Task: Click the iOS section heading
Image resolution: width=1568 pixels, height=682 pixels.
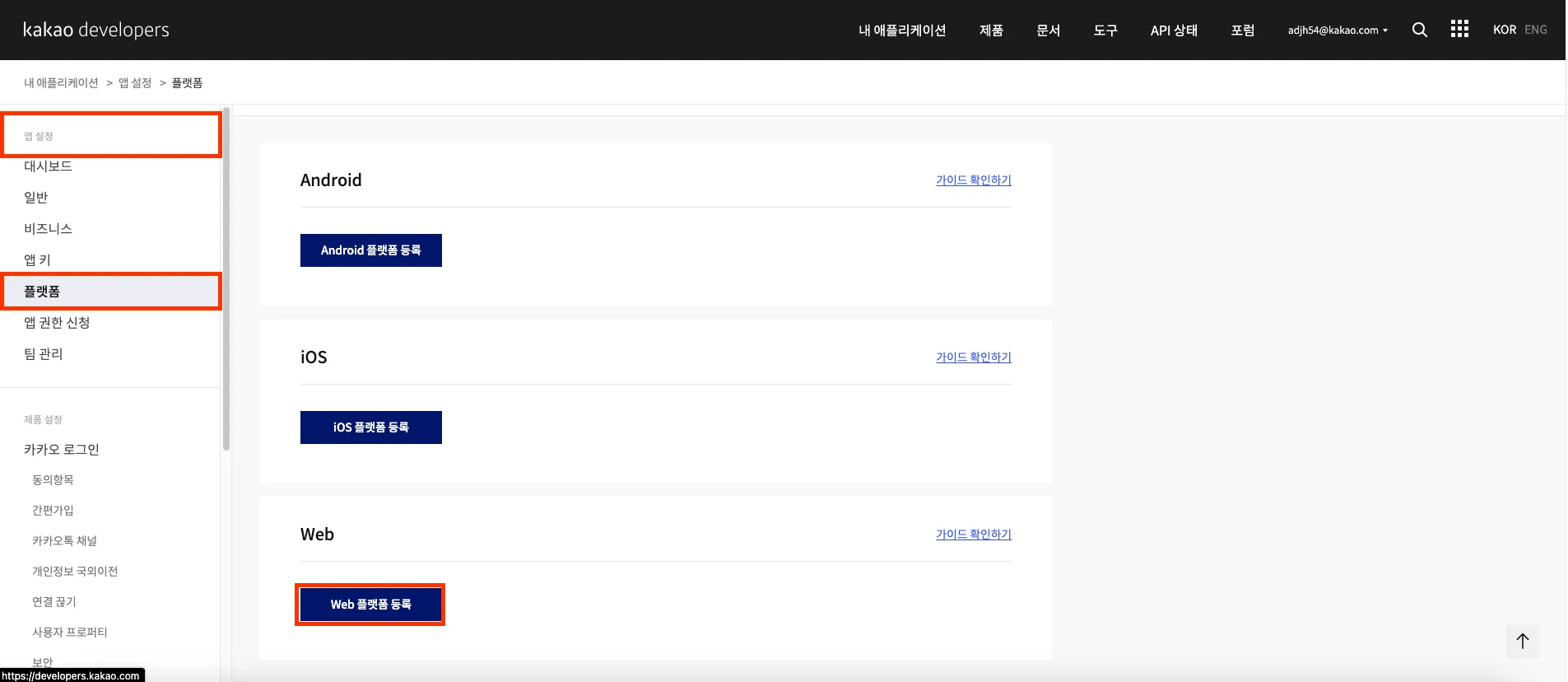Action: tap(314, 357)
